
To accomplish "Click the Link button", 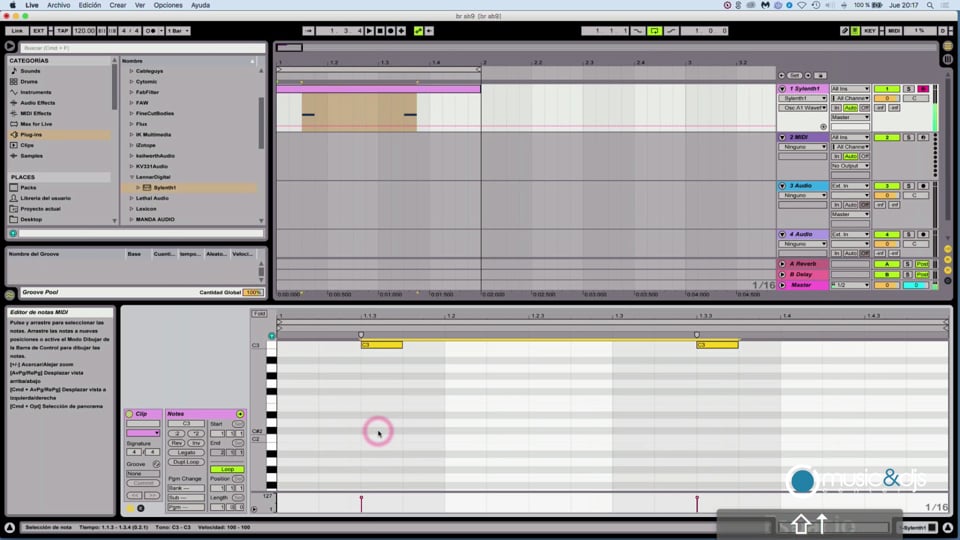I will coord(17,31).
